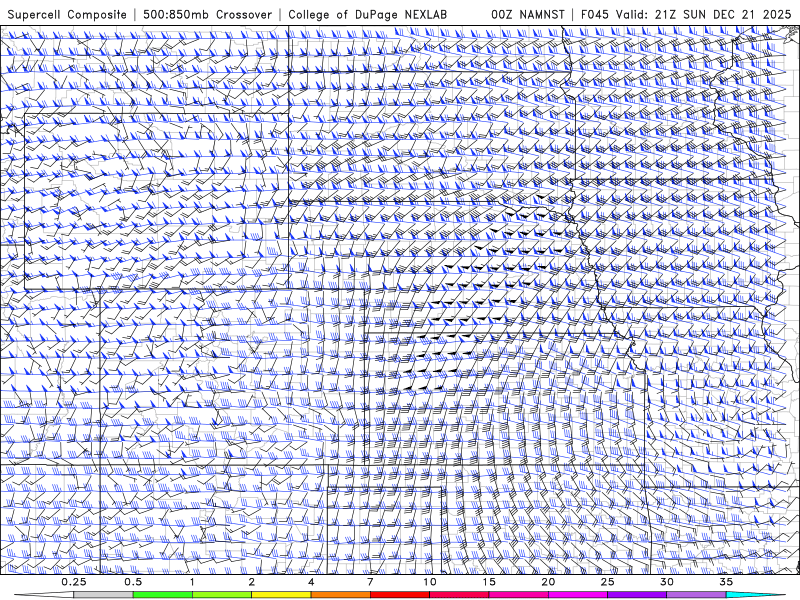This screenshot has width=800, height=600.
Task: Select the purple swatch between 25 and 30
Action: (637, 595)
